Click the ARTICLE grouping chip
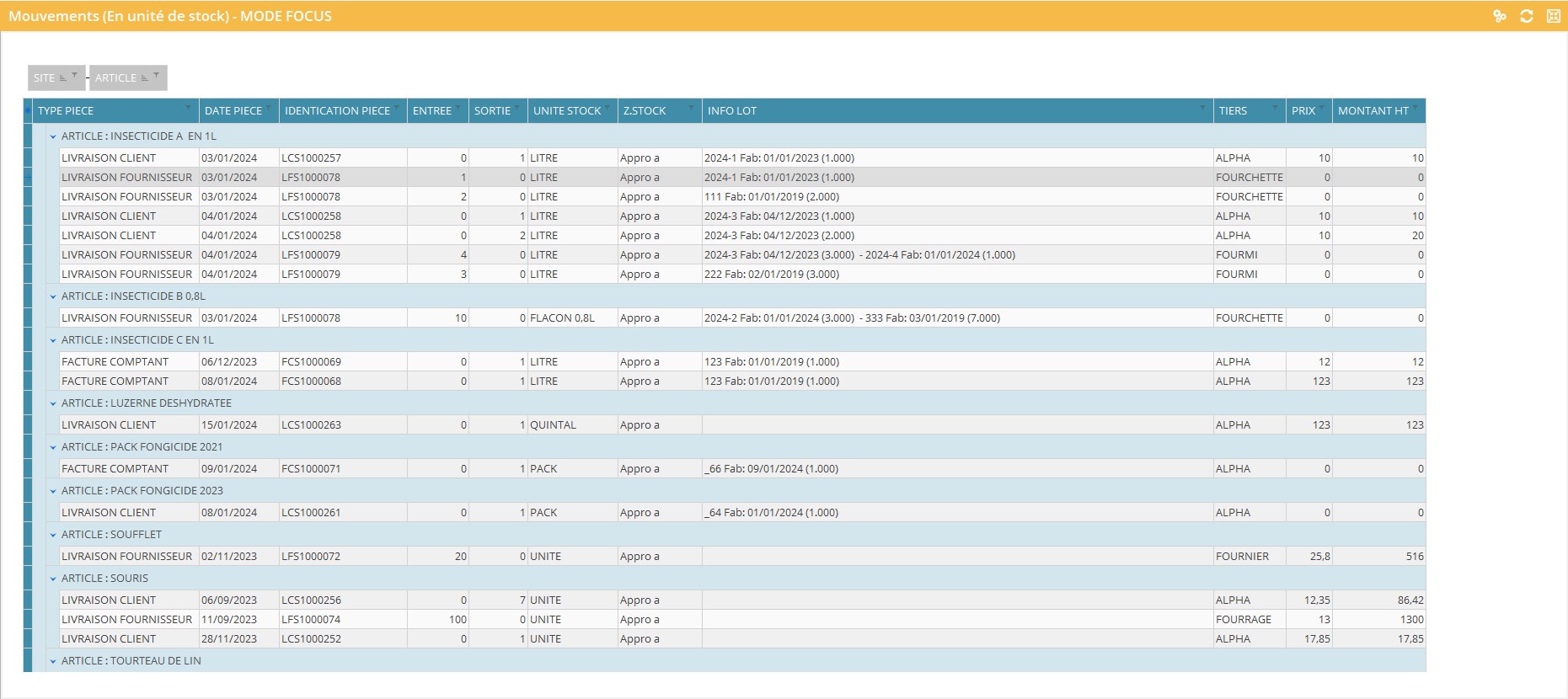 point(115,77)
